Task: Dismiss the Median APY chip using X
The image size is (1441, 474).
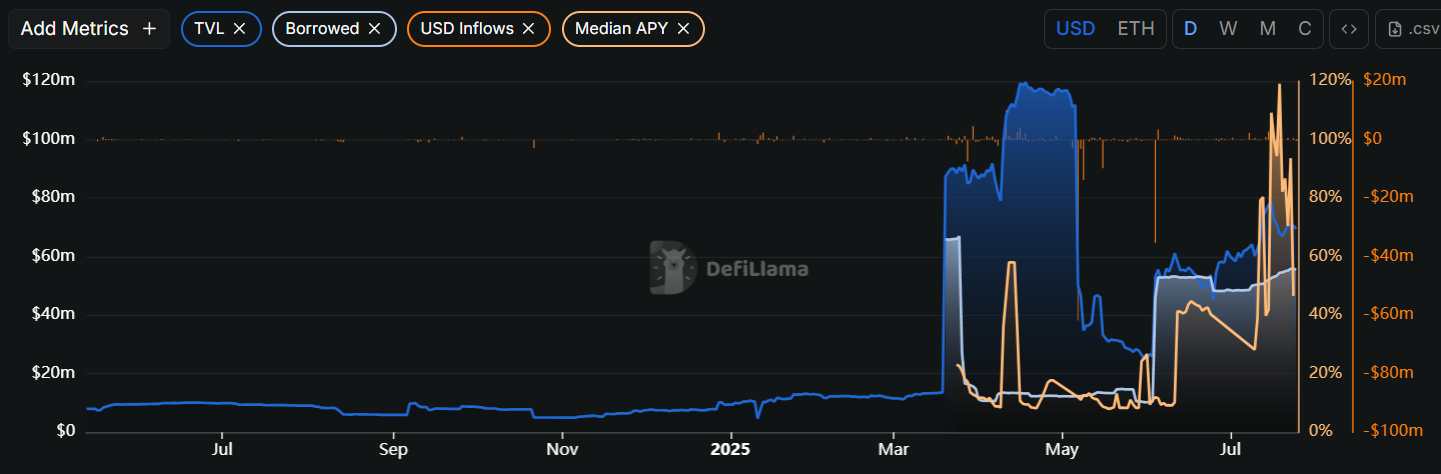Action: 684,29
